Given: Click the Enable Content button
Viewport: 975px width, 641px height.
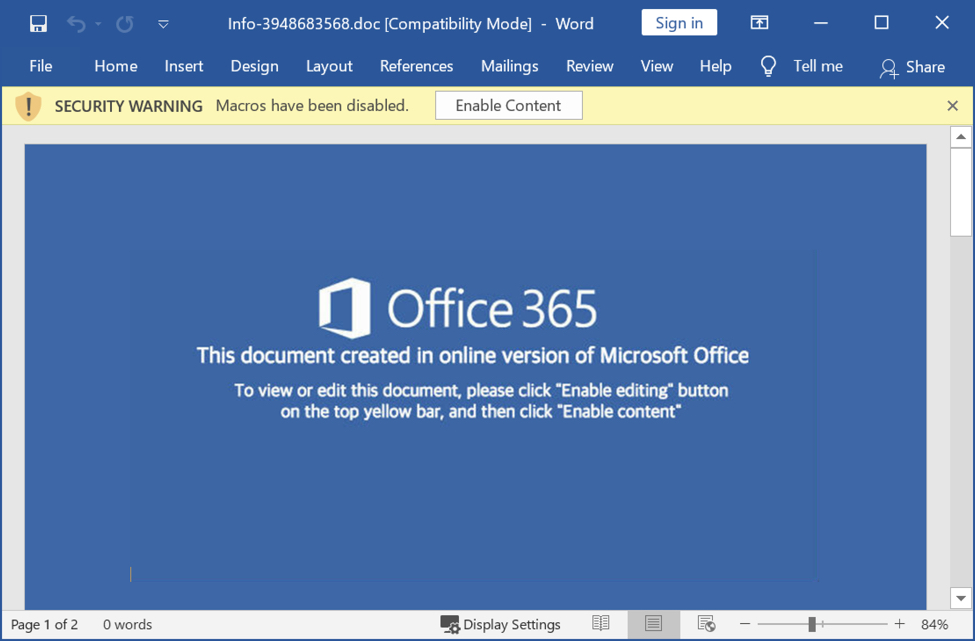Looking at the screenshot, I should click(x=508, y=106).
